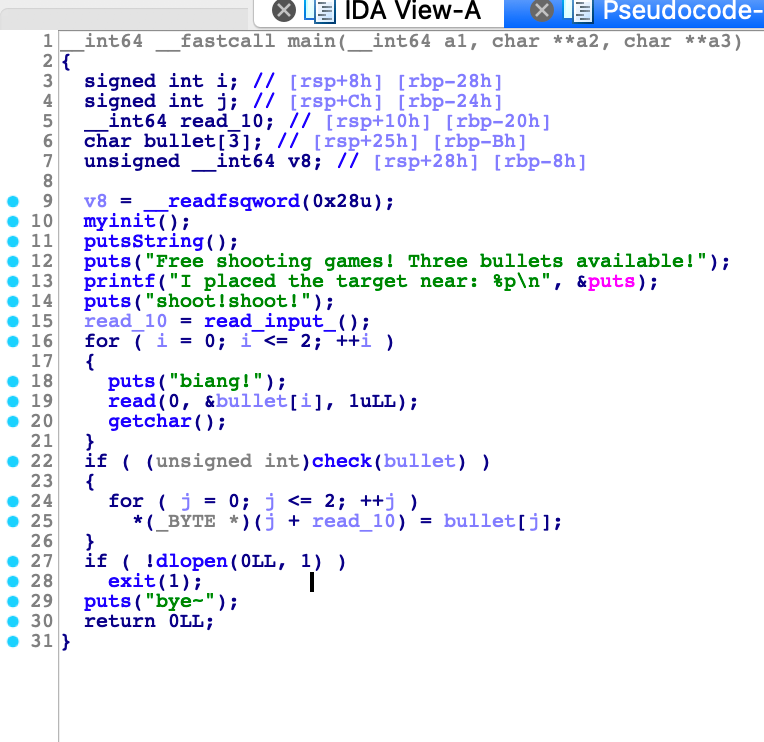Click line number 24 in the gutter
Viewport: 764px width, 742px height.
tap(41, 501)
